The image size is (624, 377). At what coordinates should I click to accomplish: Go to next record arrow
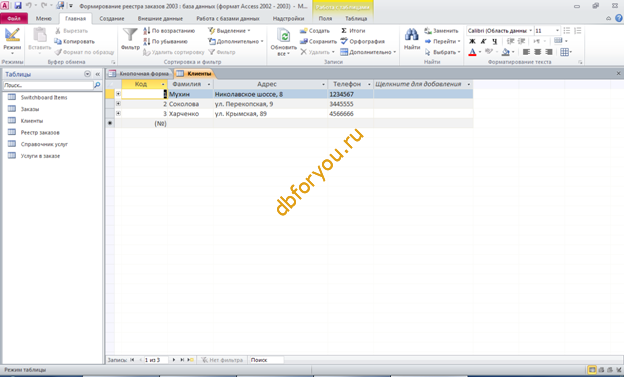coord(174,360)
